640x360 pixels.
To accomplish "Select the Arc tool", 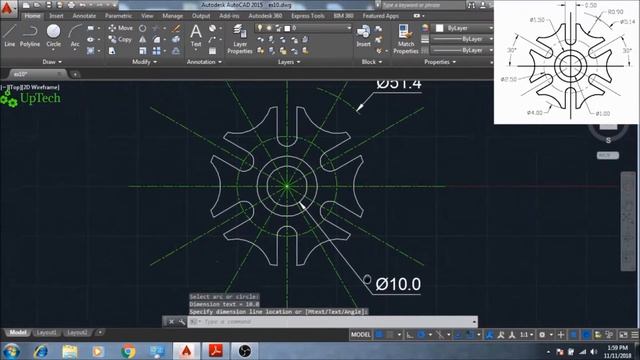I will [75, 35].
